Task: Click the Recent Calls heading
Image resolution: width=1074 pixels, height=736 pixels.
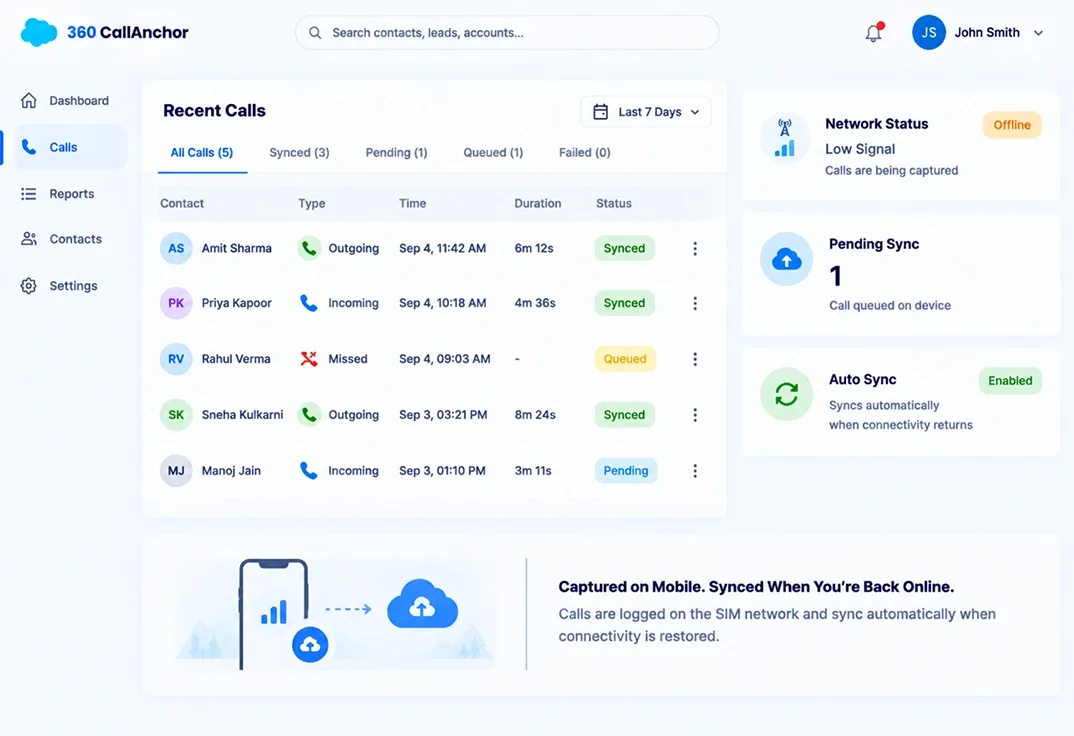Action: tap(214, 111)
